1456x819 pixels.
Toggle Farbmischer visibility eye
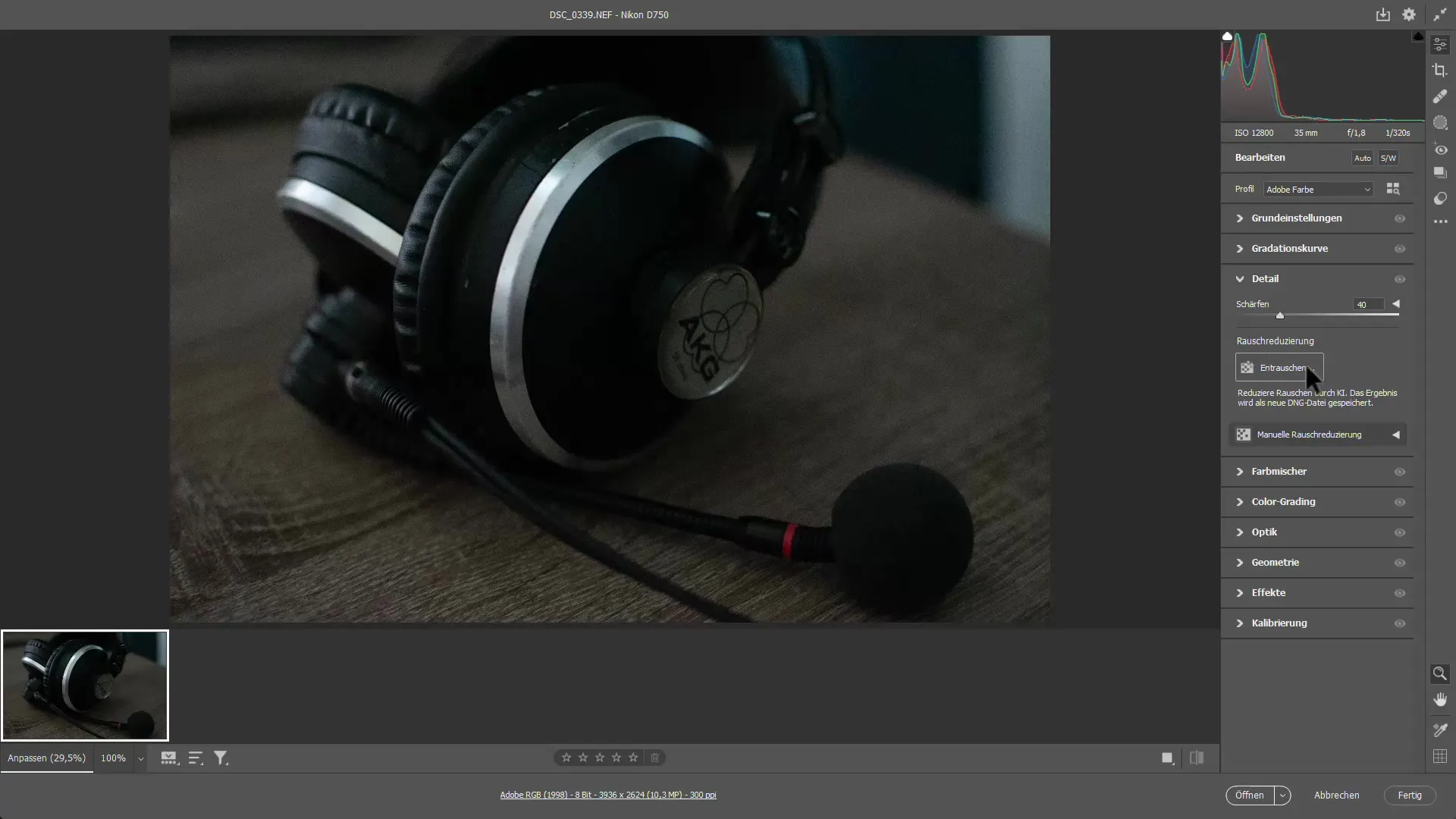(x=1400, y=472)
